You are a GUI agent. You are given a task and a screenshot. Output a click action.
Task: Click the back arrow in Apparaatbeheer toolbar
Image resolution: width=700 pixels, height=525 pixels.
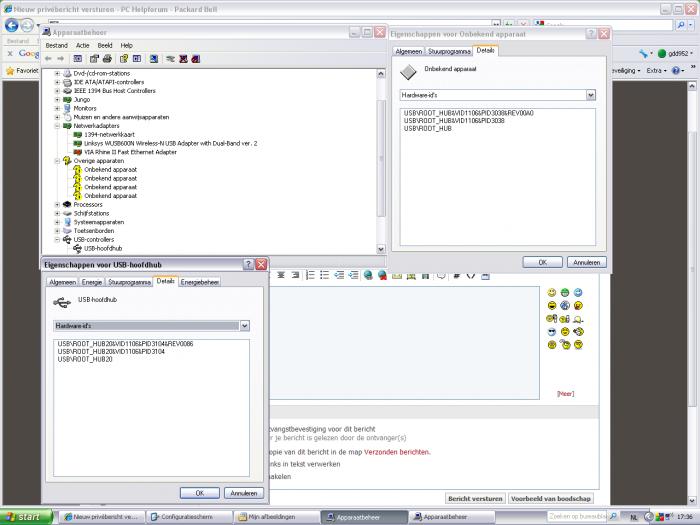48,58
